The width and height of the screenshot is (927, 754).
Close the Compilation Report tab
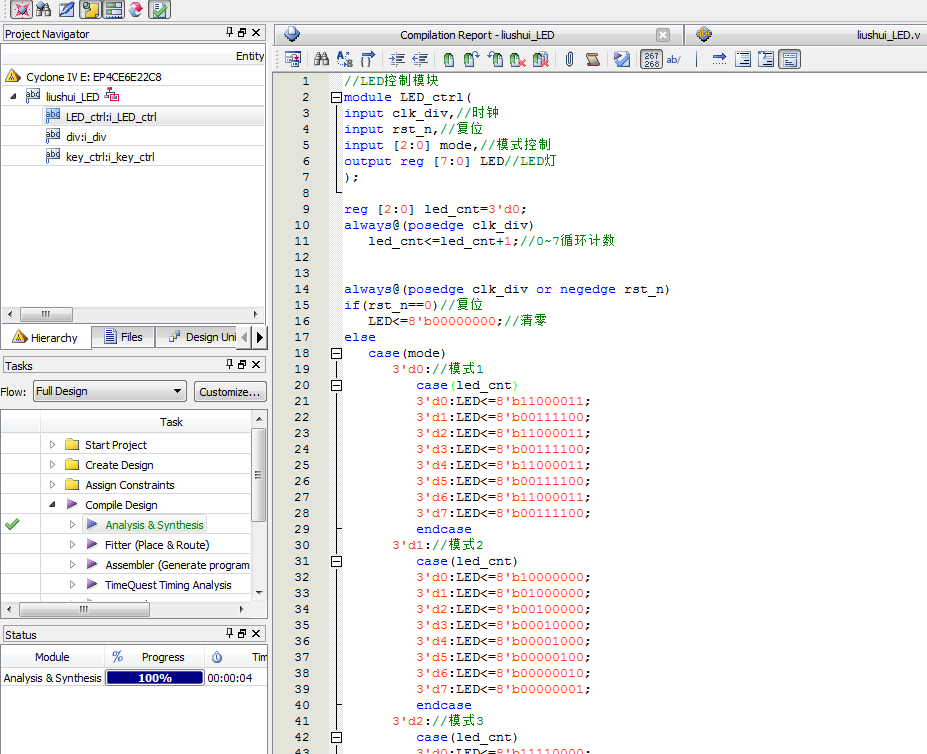(x=663, y=35)
